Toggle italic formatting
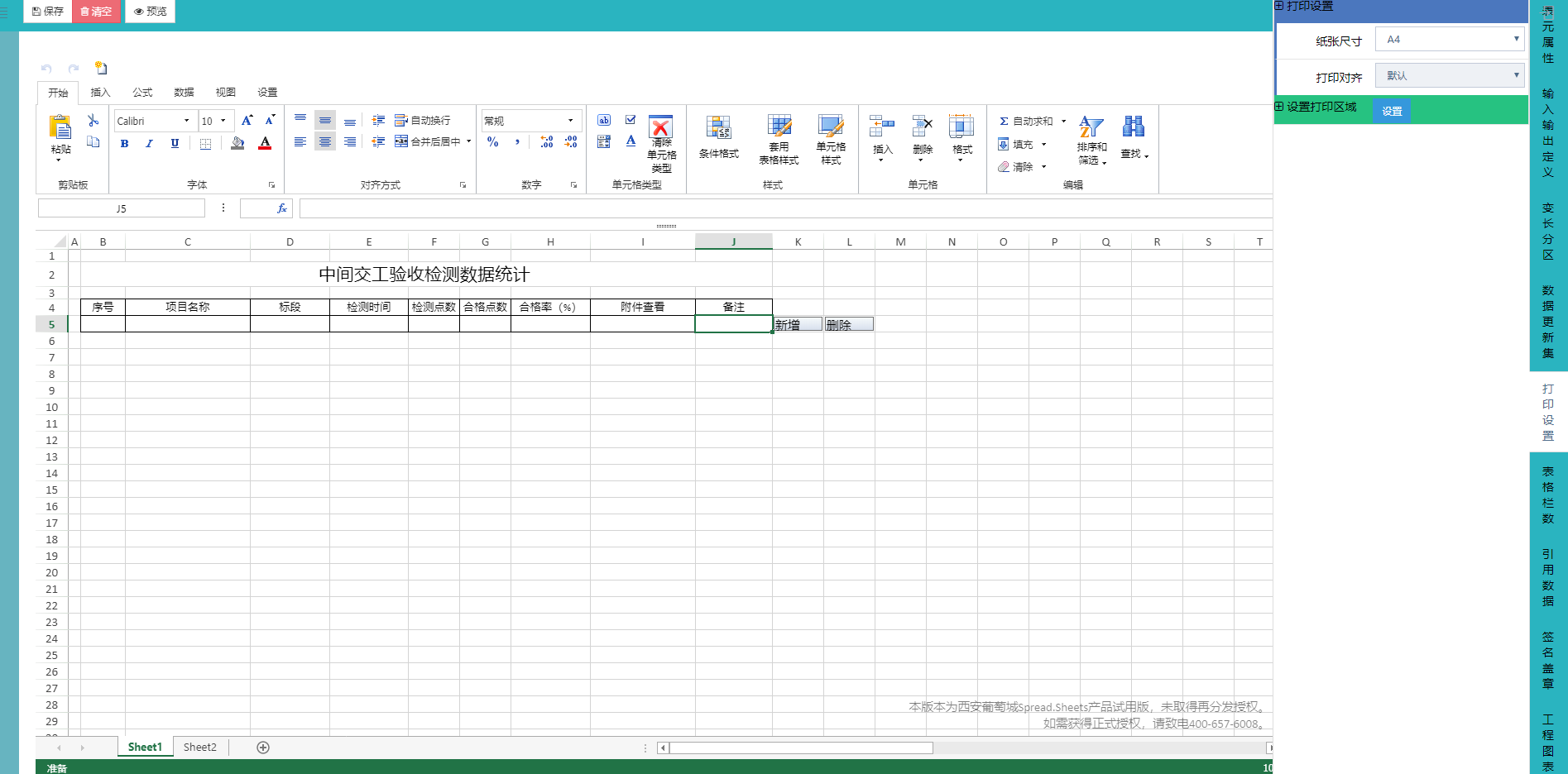Screen dimensions: 1568x774 pyautogui.click(x=149, y=143)
